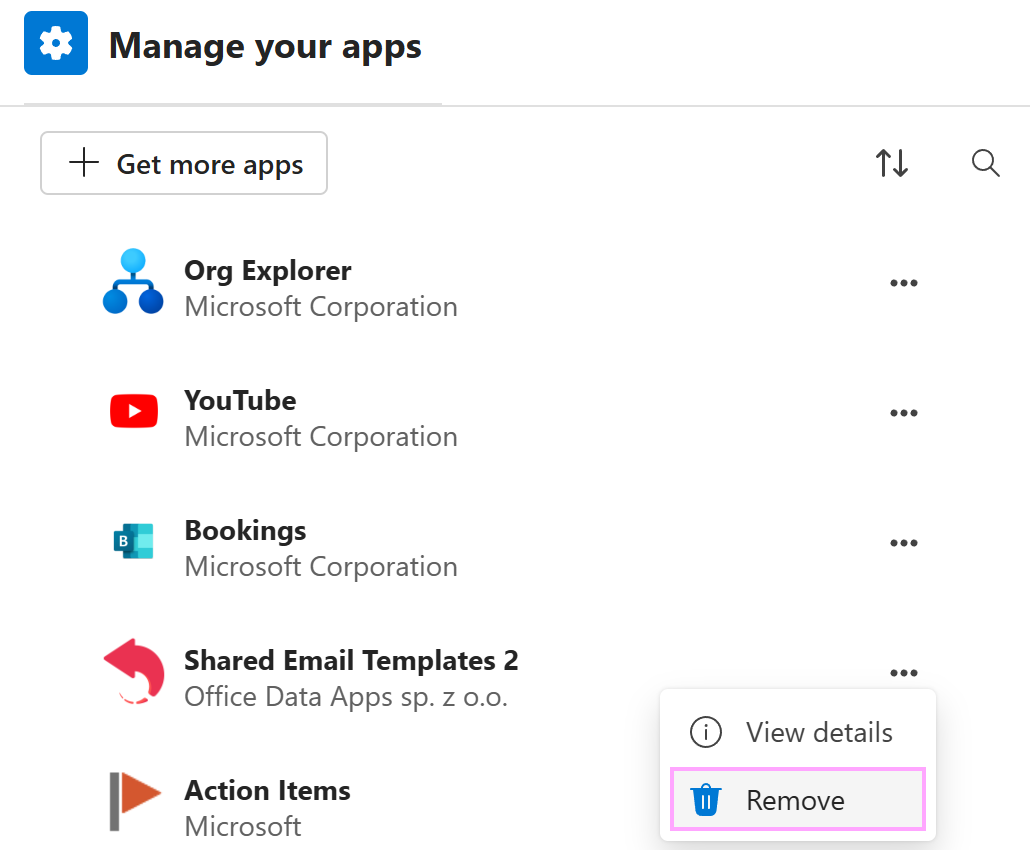Select the YouTube app icon
The image size is (1030, 850).
pos(134,411)
